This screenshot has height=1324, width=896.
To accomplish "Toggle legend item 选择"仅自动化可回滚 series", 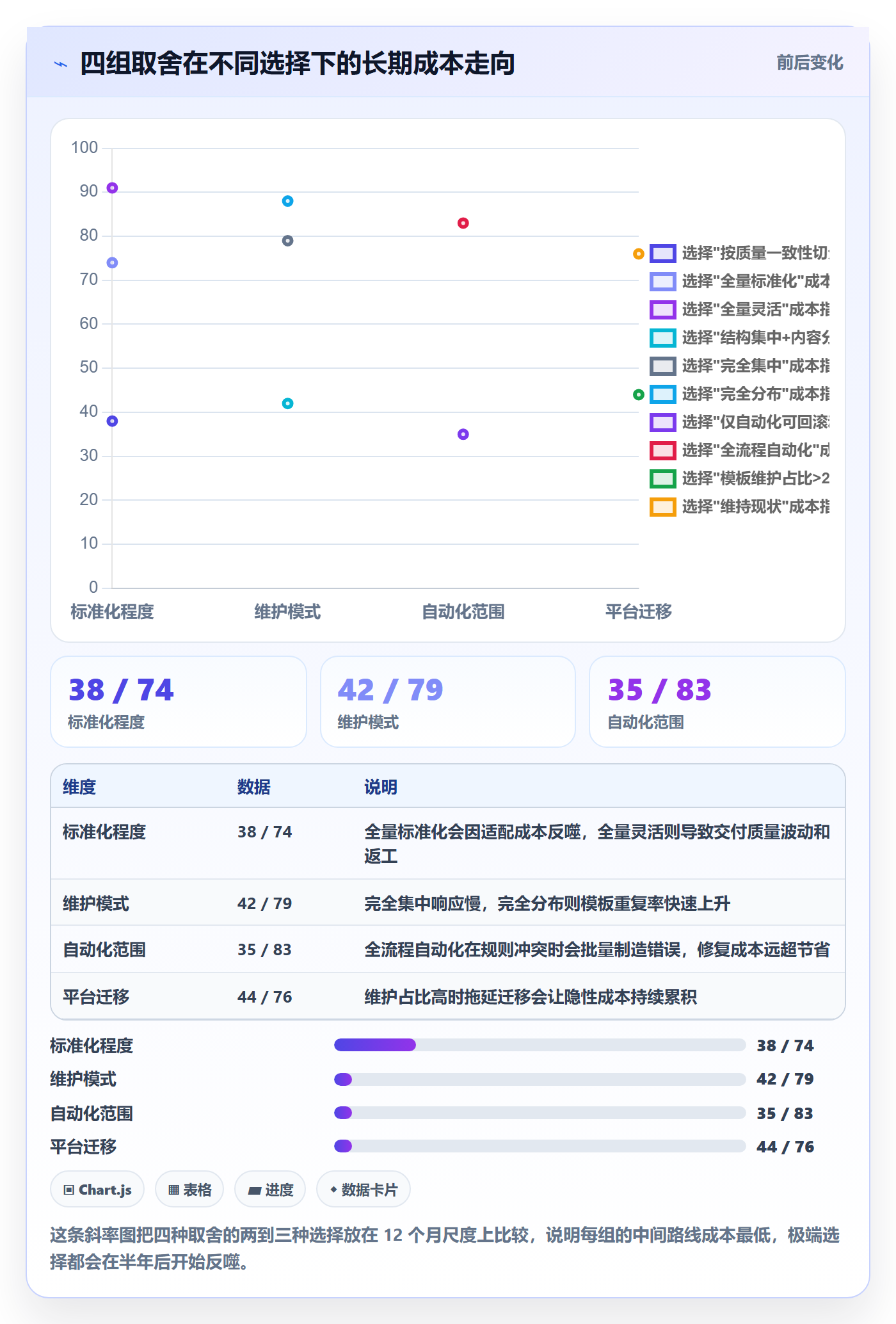I will [x=739, y=423].
